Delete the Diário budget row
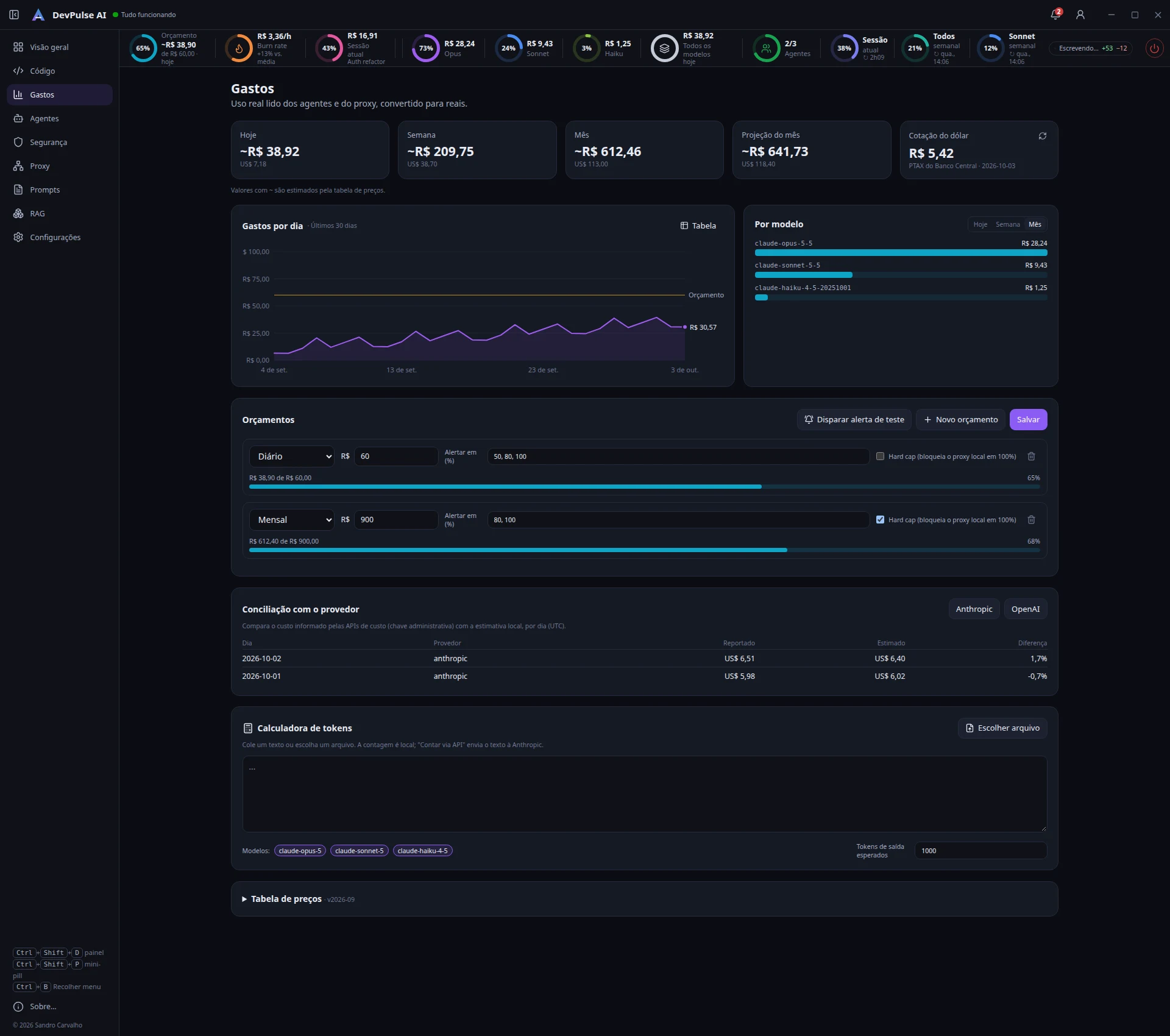Screen dimensions: 1170x1036 [1032, 456]
